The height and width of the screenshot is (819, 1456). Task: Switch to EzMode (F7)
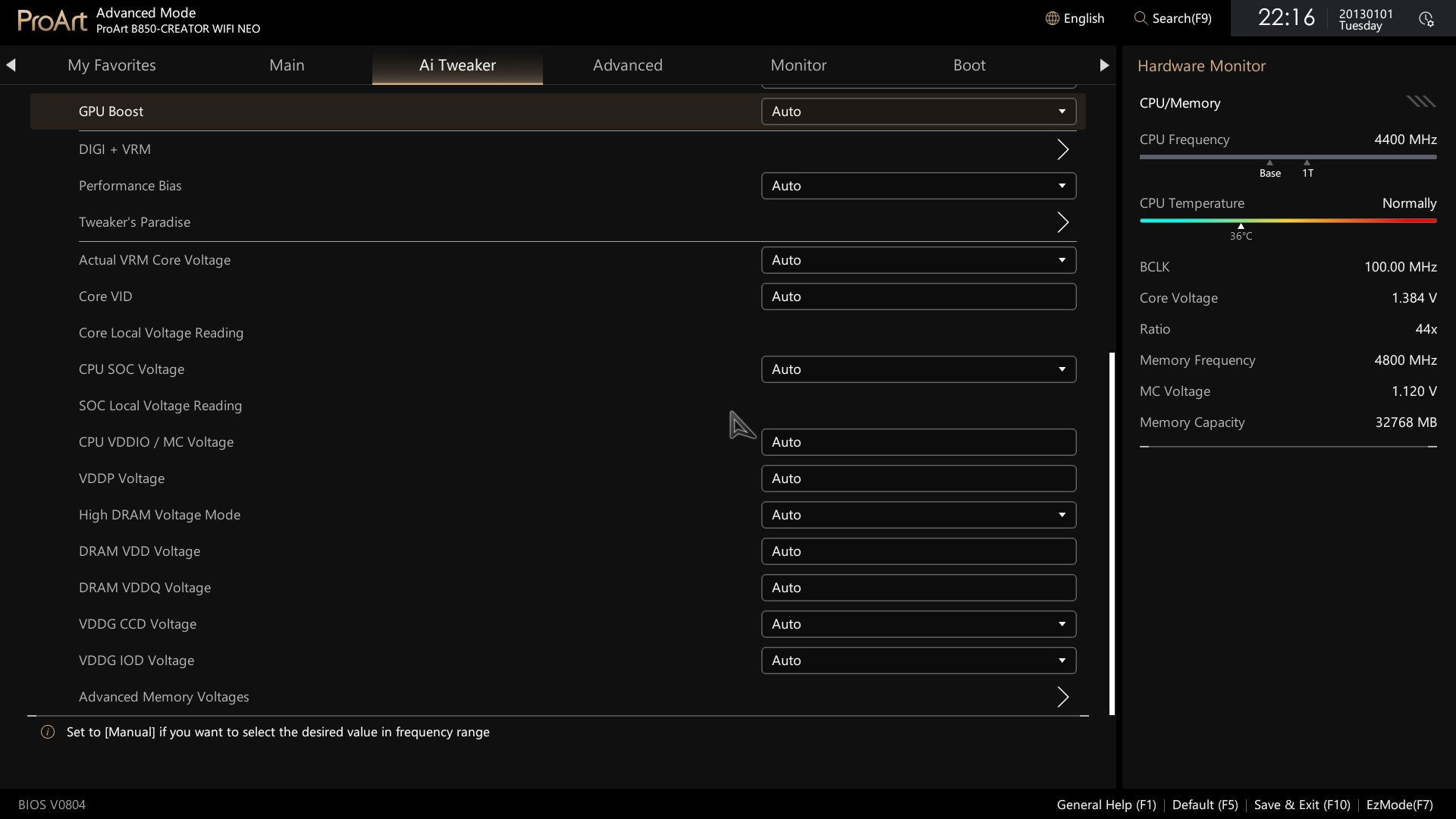pos(1399,805)
